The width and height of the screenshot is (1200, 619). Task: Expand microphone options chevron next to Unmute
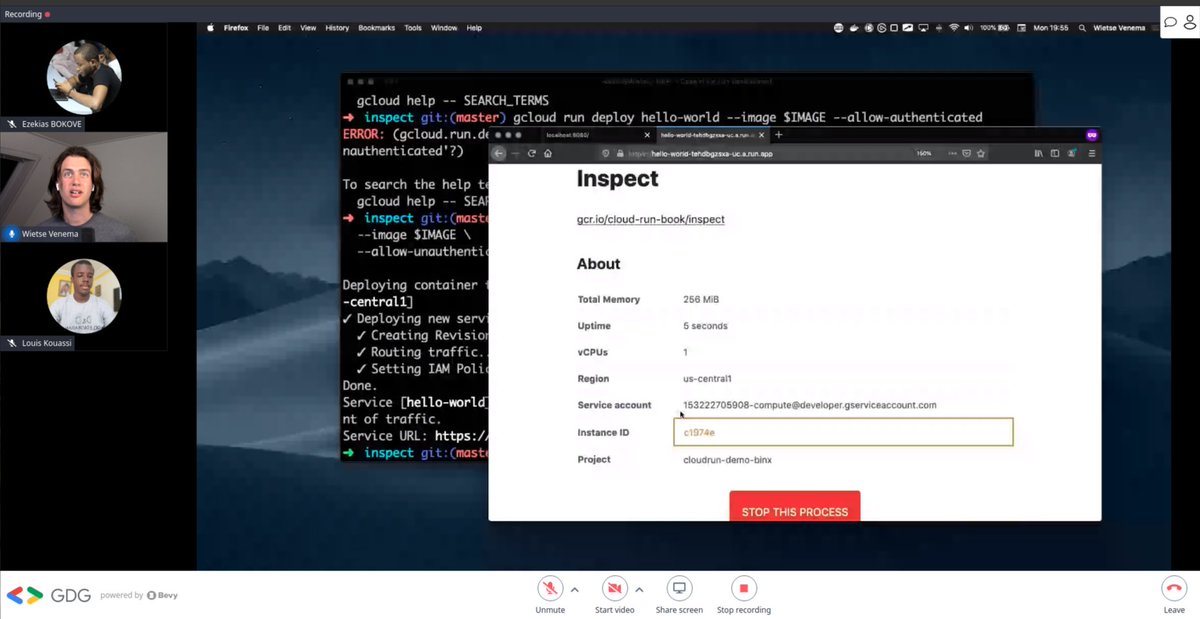pyautogui.click(x=574, y=588)
